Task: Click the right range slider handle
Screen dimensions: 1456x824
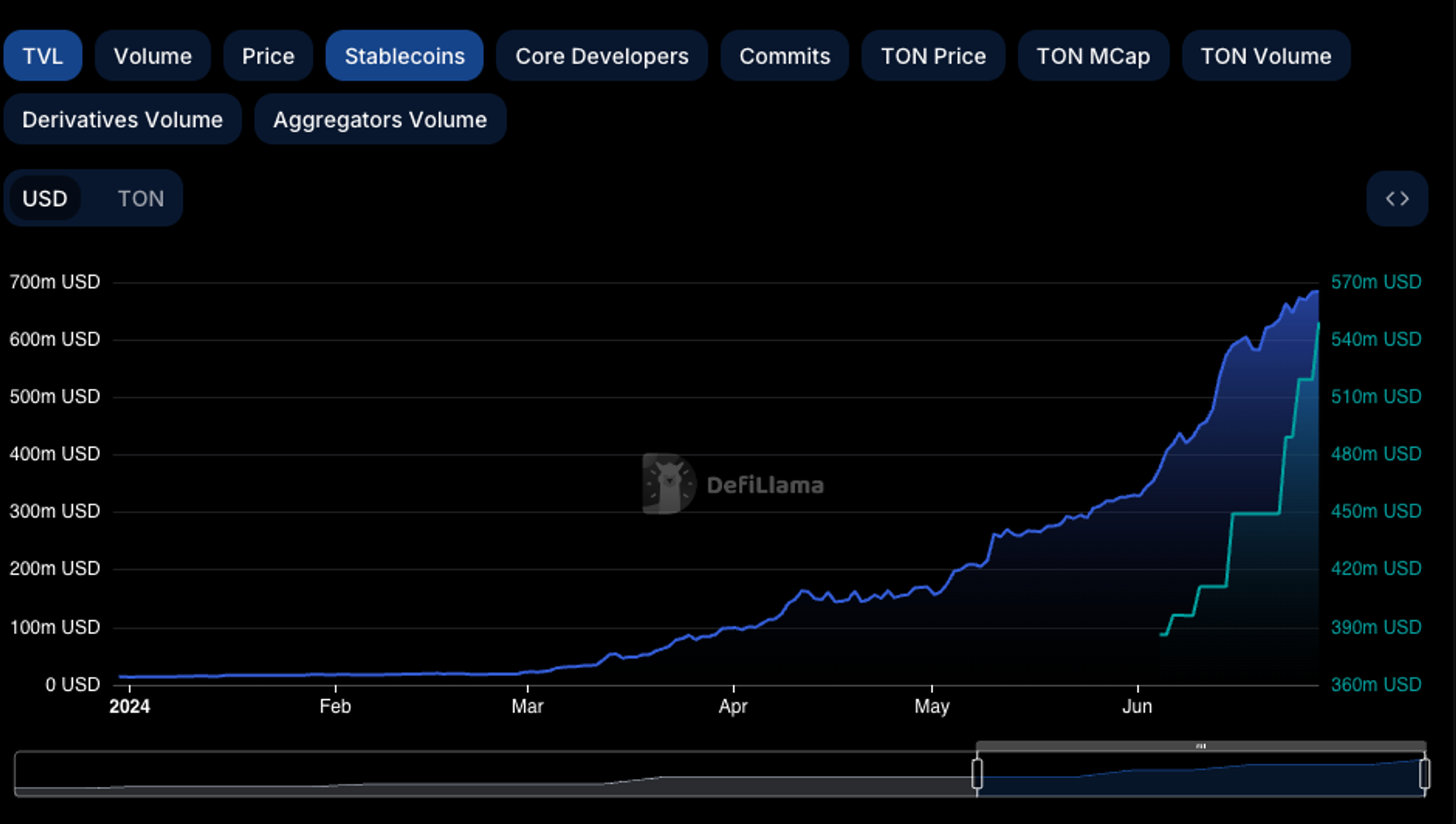Action: [x=1424, y=774]
